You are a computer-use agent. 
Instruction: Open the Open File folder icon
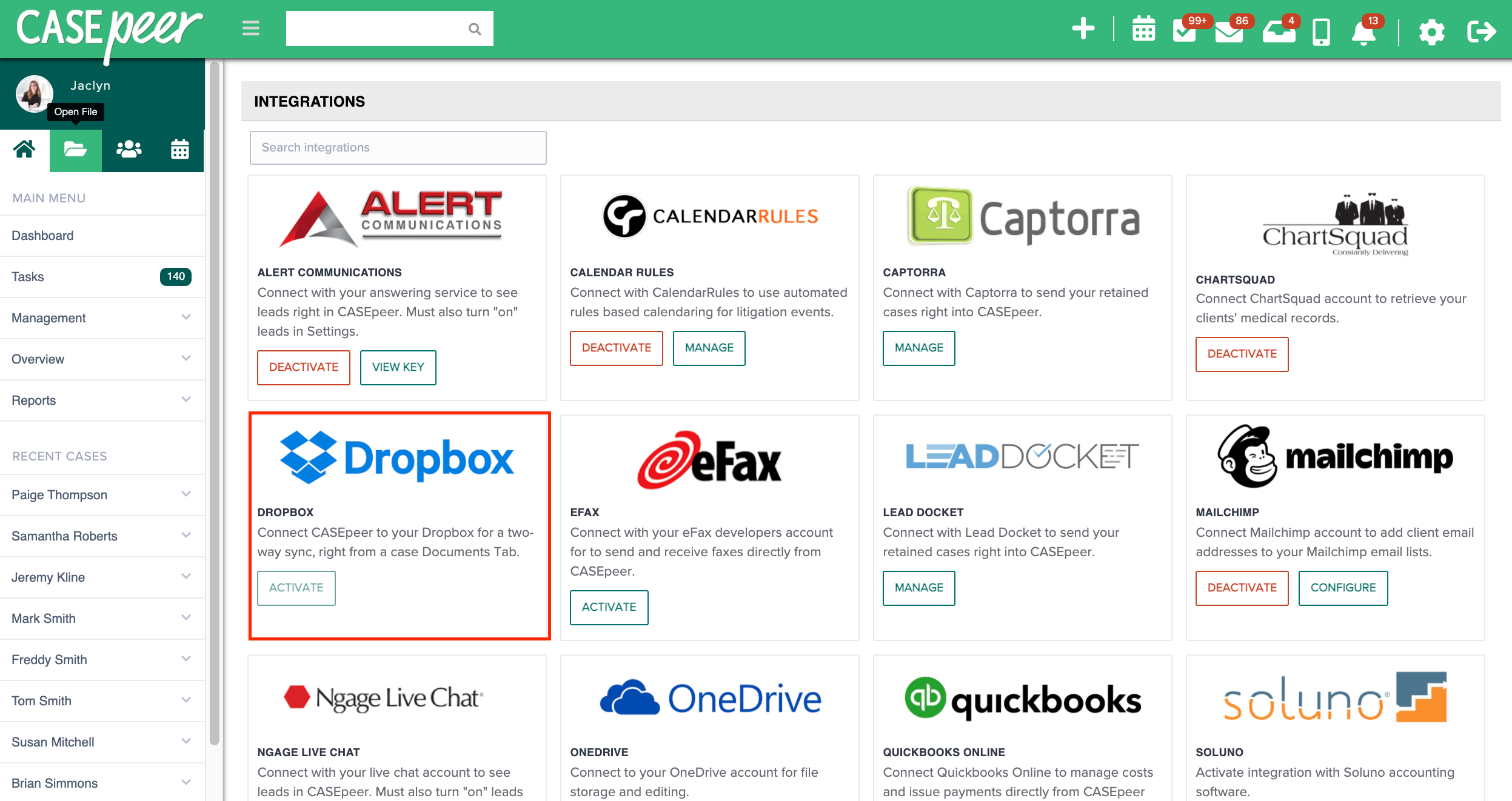point(76,148)
